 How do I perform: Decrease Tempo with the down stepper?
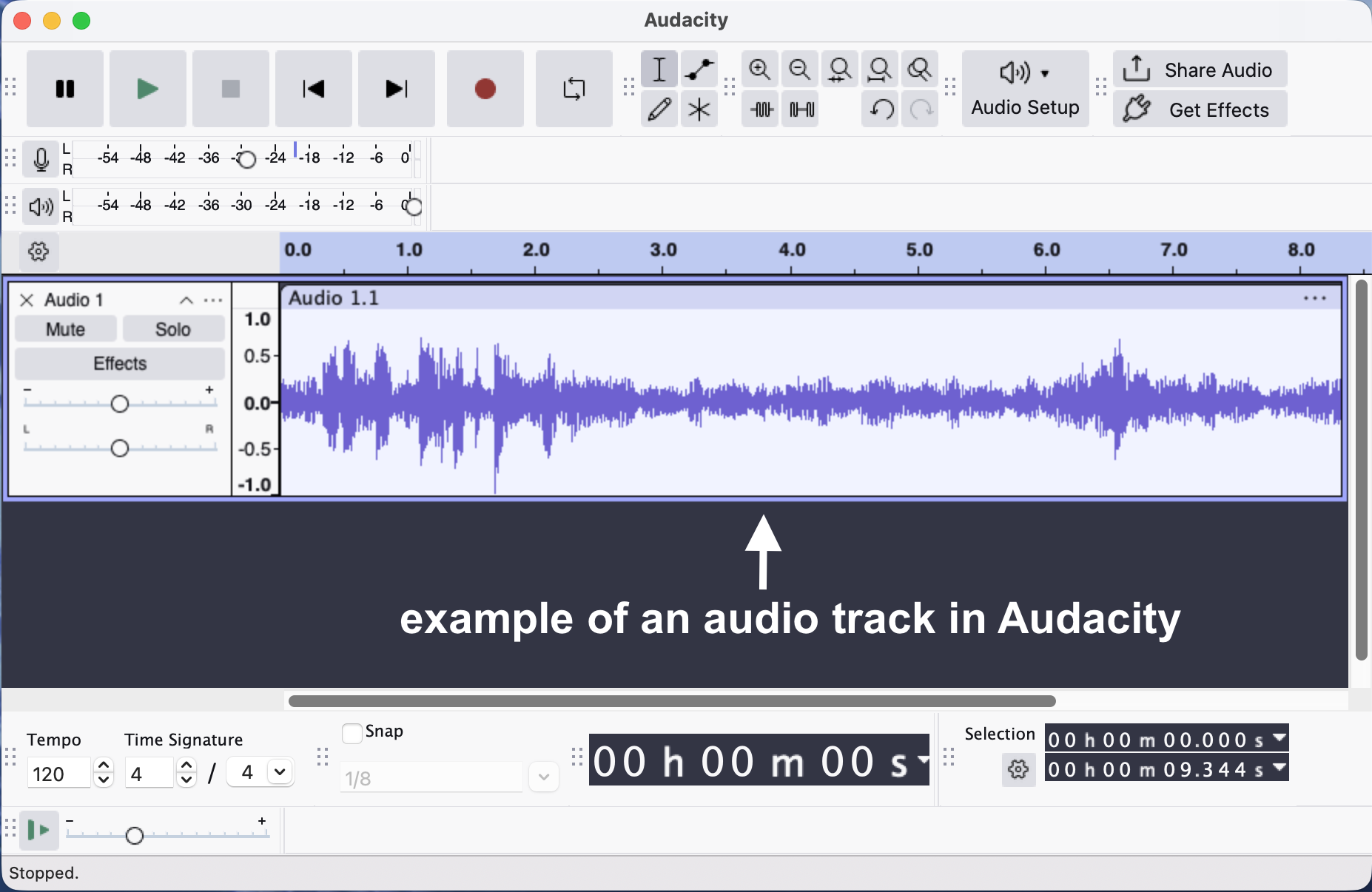pyautogui.click(x=104, y=780)
